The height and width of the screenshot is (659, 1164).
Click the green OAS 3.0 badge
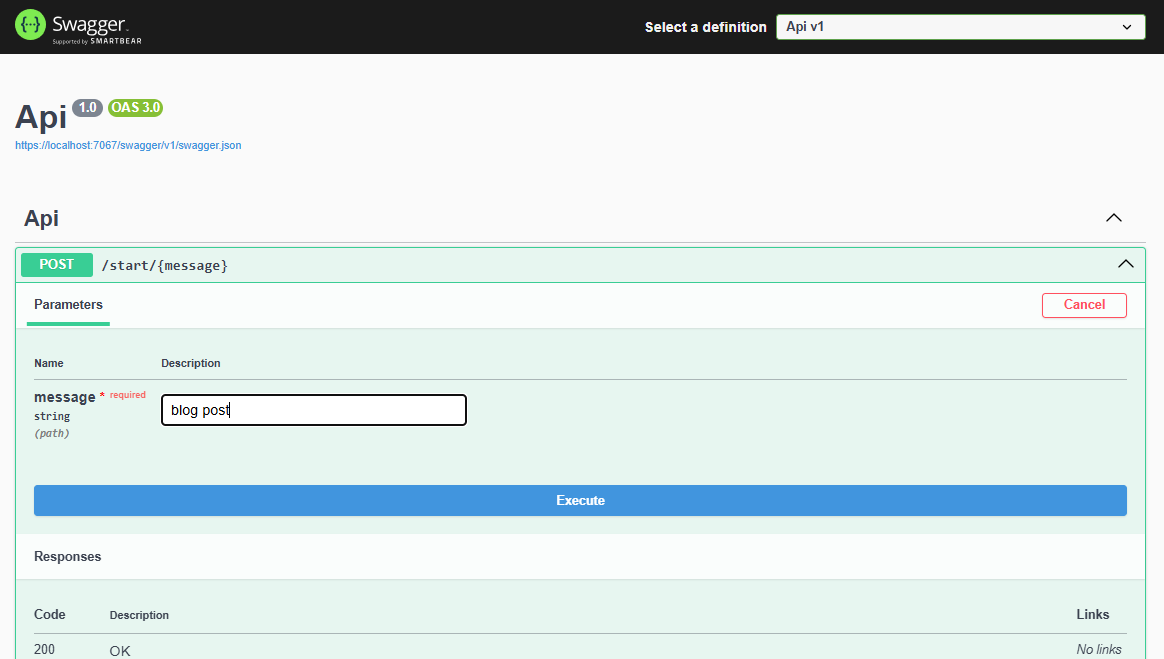point(135,108)
